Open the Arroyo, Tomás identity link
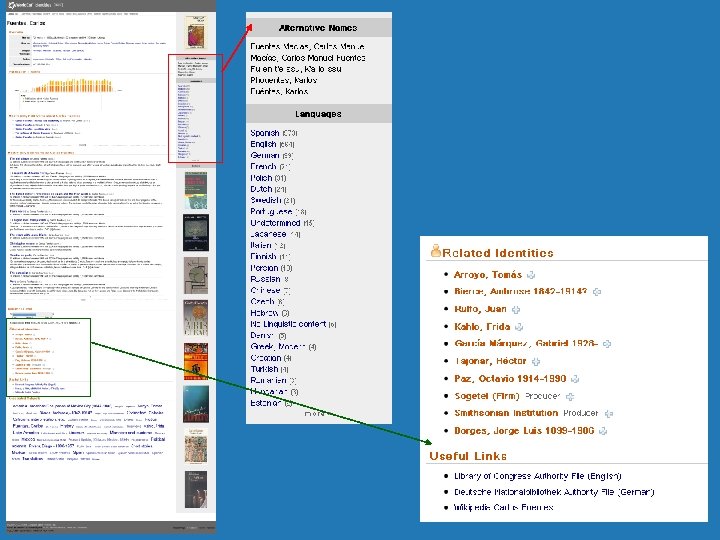This screenshot has width=720, height=540. coord(488,275)
